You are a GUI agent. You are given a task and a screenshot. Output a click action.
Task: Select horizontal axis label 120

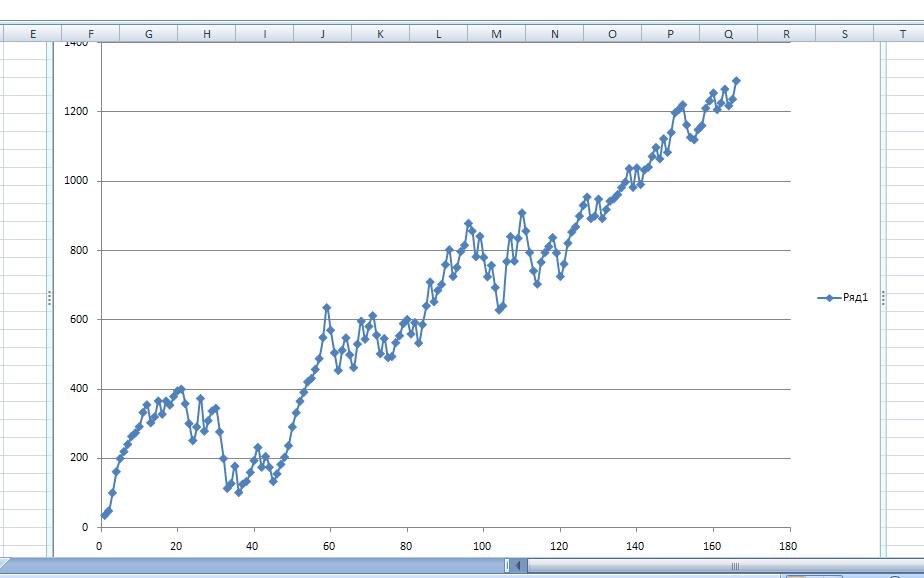click(559, 546)
